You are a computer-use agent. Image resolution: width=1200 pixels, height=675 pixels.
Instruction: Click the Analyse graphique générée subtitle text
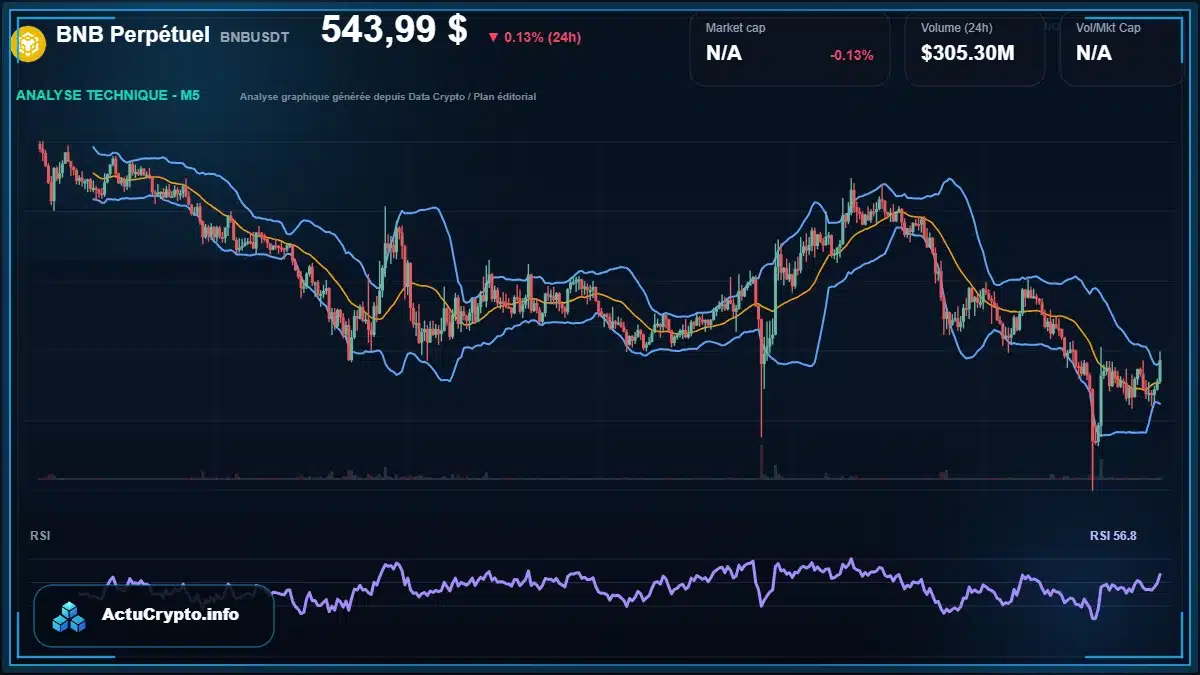(x=388, y=97)
